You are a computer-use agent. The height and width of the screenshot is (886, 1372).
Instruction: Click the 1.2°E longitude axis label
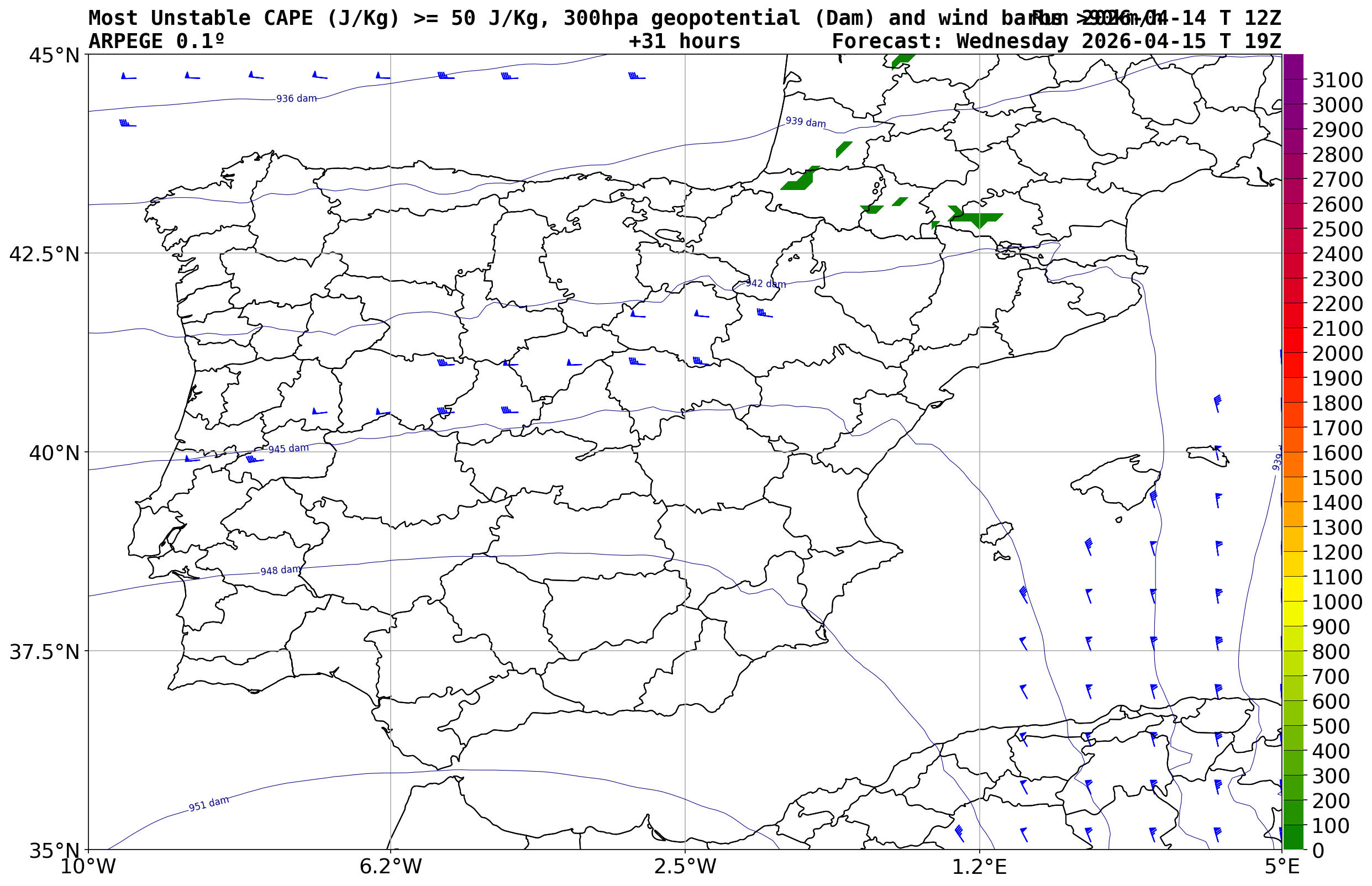pyautogui.click(x=980, y=867)
